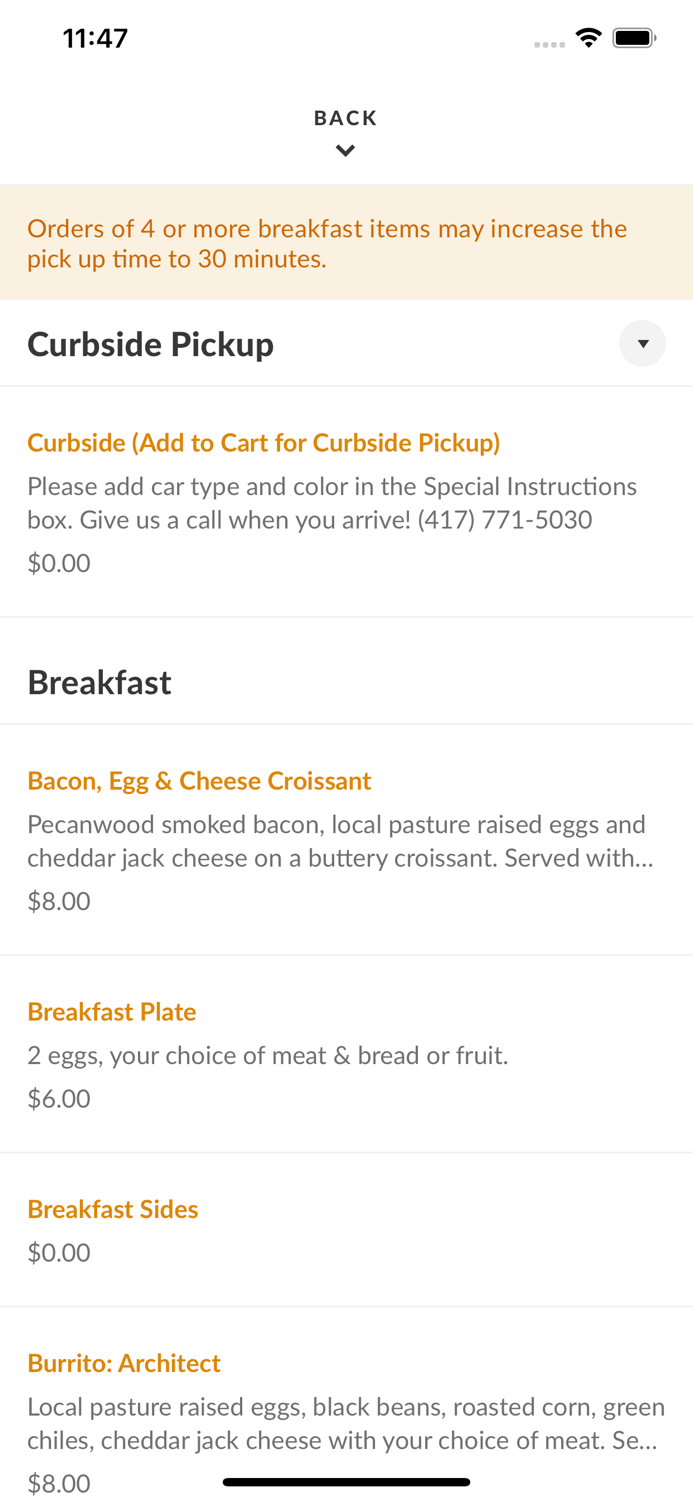Tap the pickup time notice banner

tap(346, 243)
